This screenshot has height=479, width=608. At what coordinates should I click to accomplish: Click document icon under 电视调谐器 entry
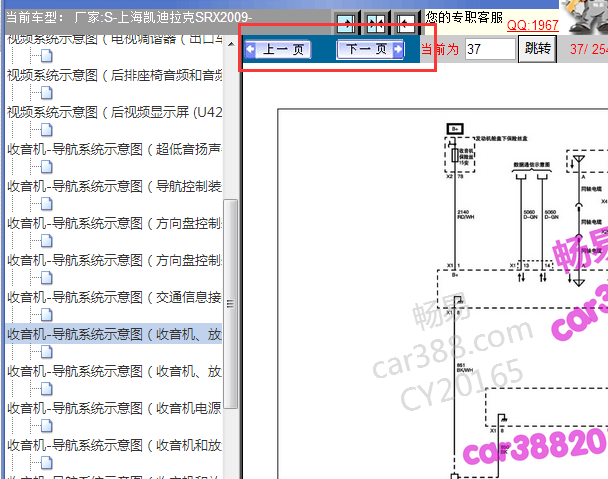tap(47, 56)
